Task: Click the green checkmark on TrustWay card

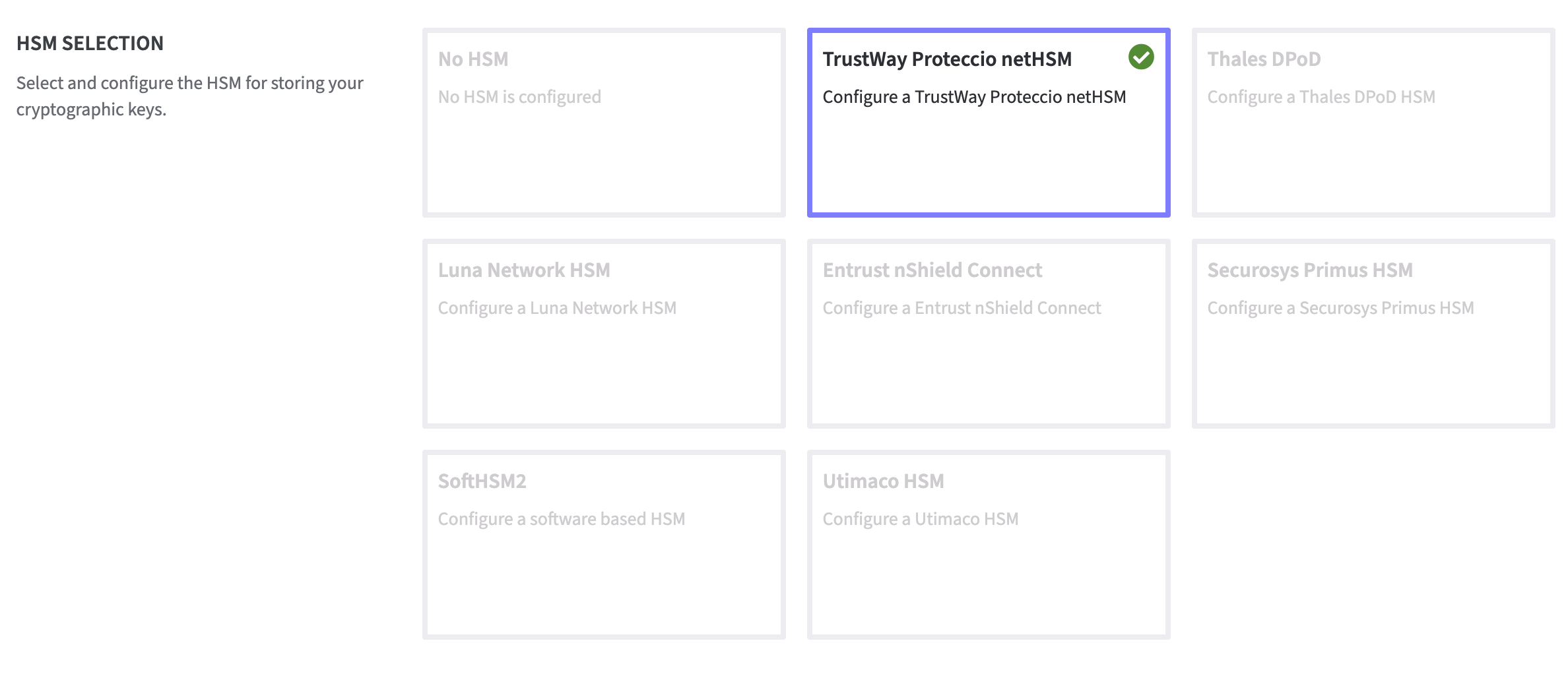Action: tap(1141, 57)
